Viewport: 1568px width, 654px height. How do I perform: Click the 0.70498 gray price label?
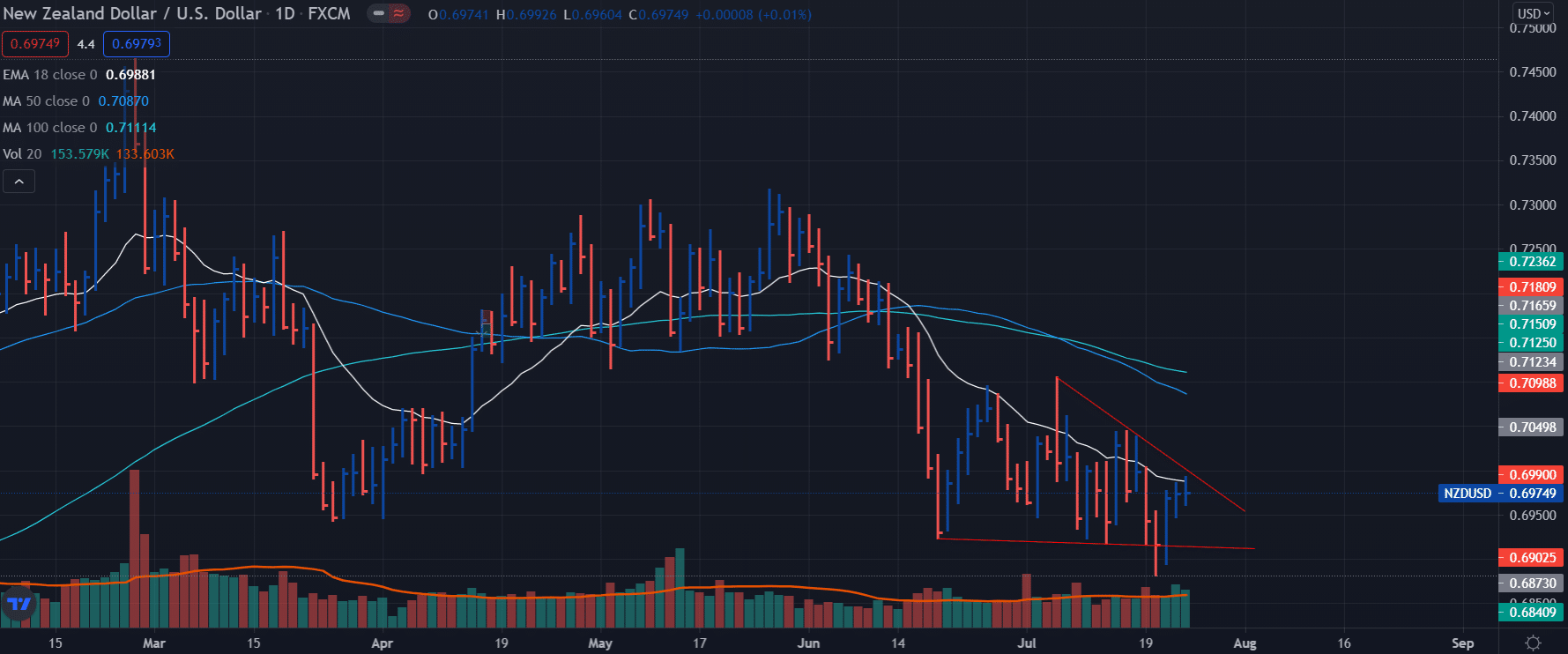point(1532,427)
